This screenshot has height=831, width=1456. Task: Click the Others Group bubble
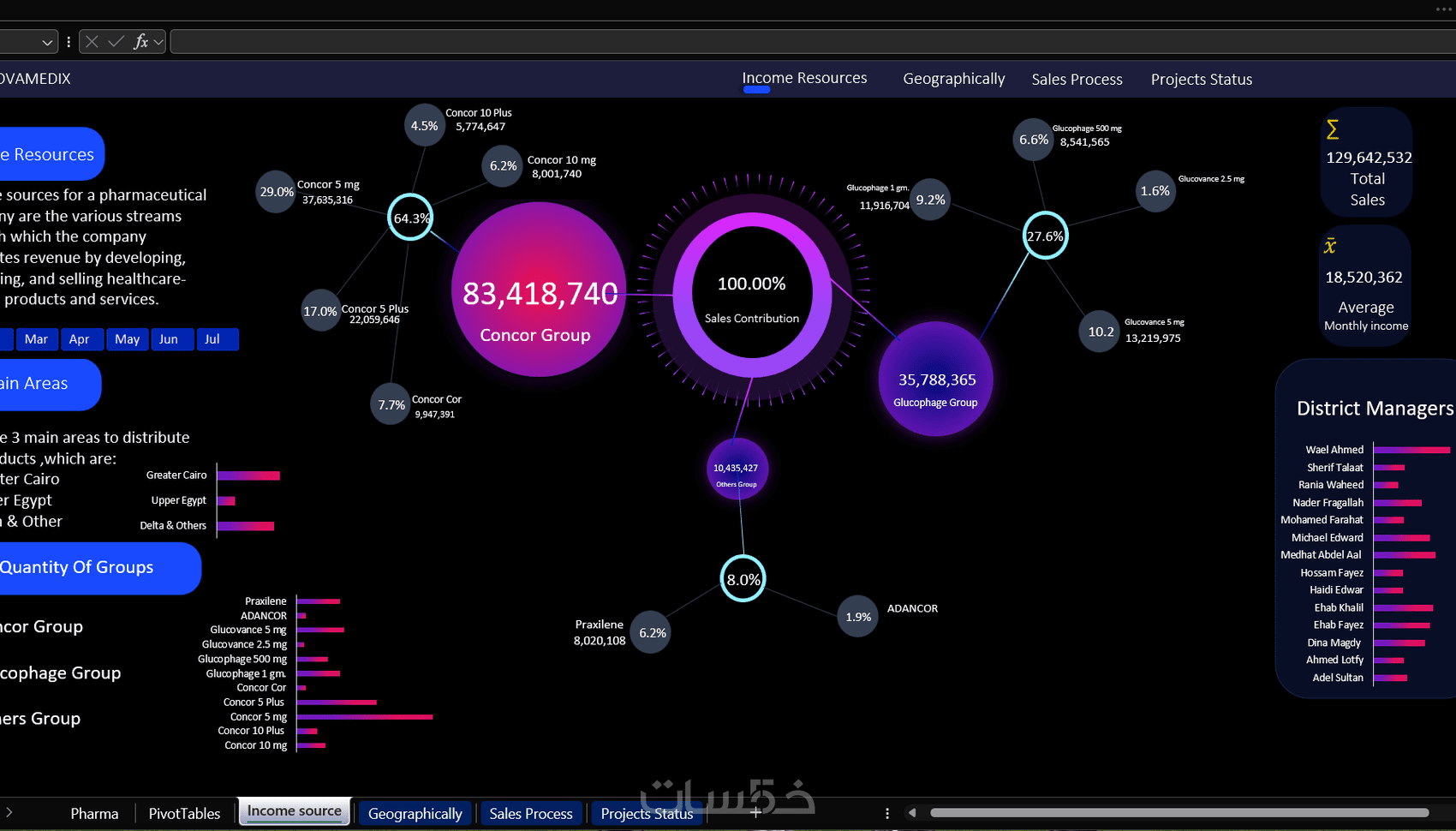737,469
